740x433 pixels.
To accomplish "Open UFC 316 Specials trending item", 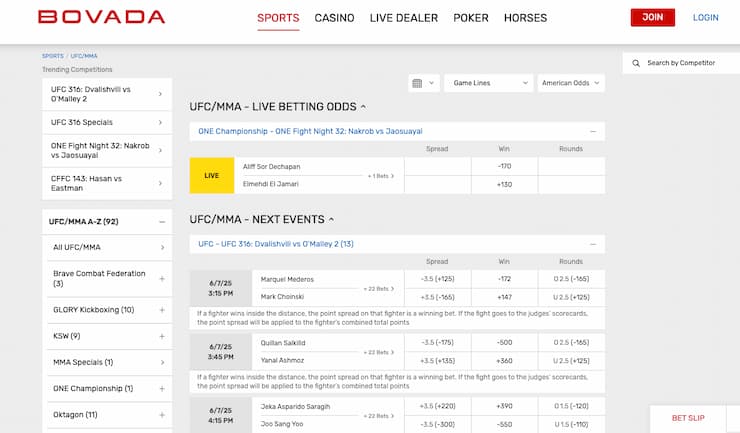I will pyautogui.click(x=107, y=122).
